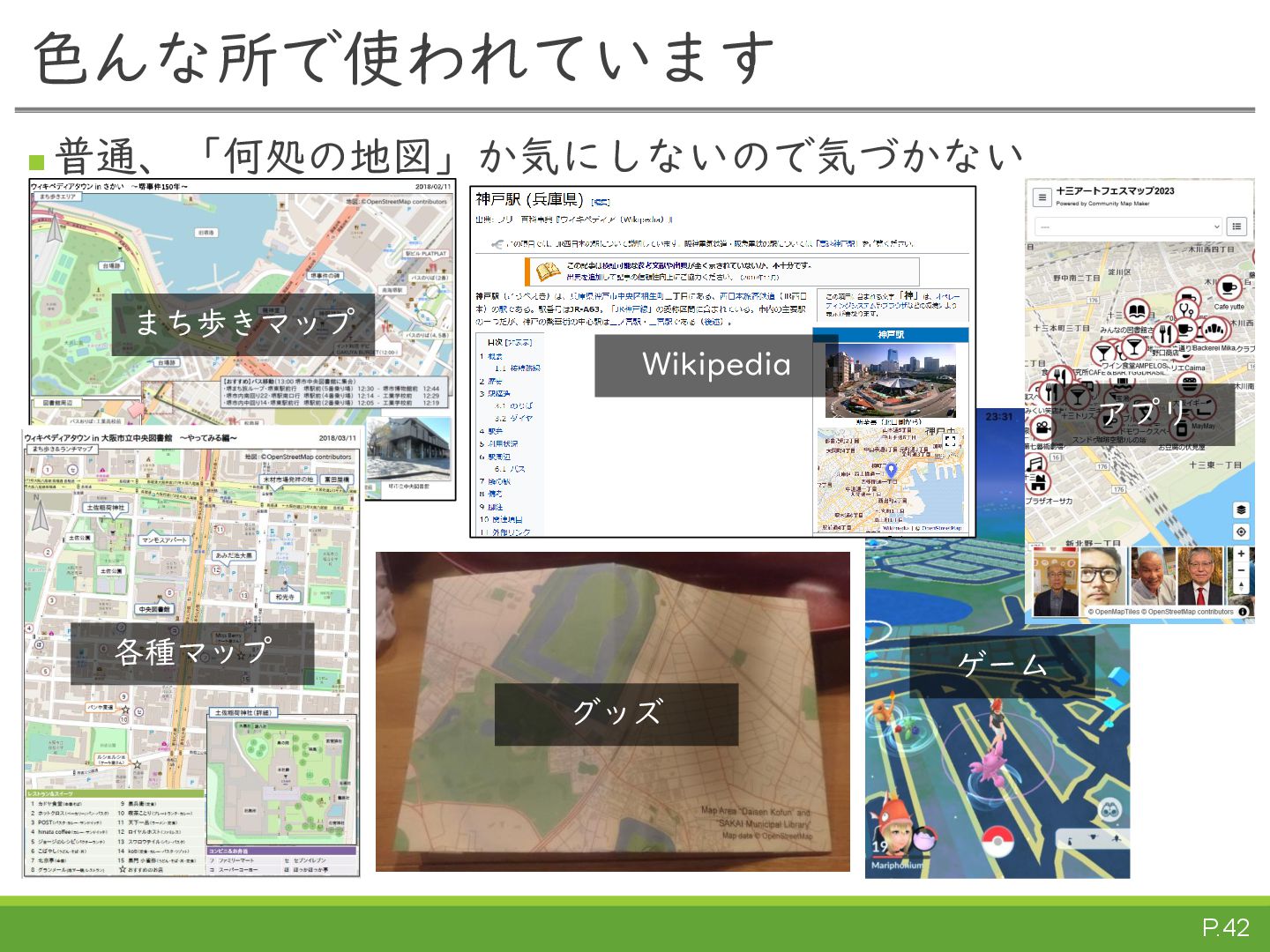Image resolution: width=1270 pixels, height=952 pixels.
Task: Click the edit link beside 神戸駅 title
Action: 601,202
